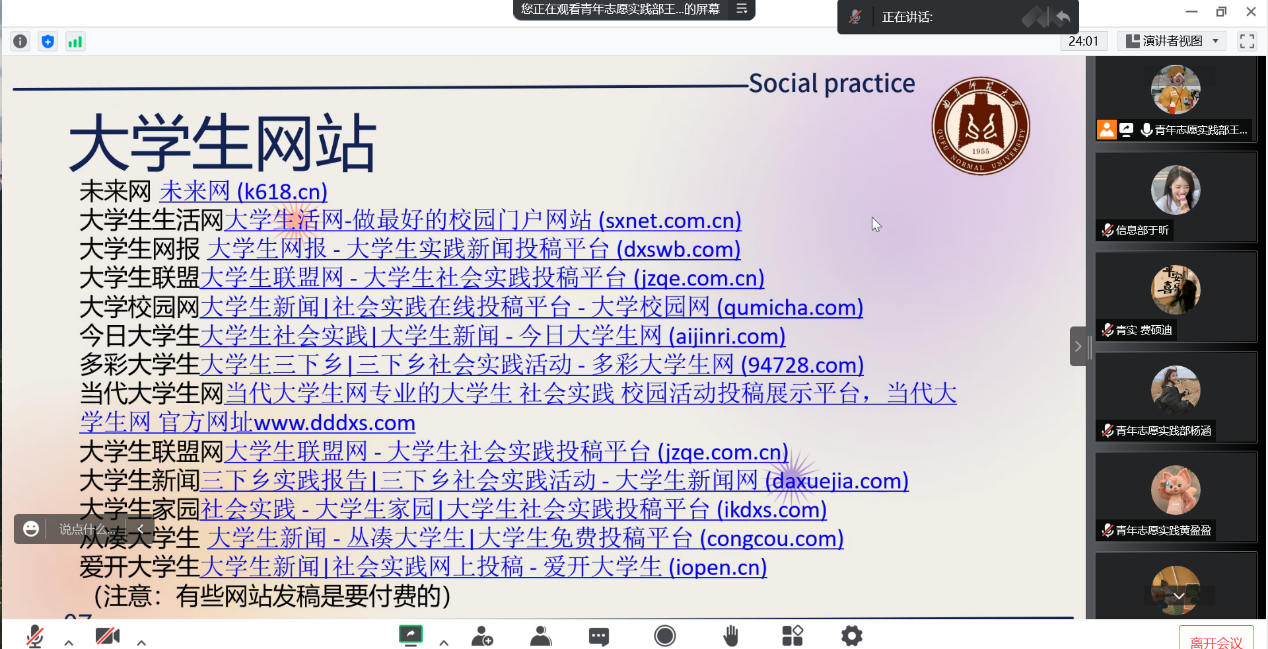Open the screen-share banner menu icon
The height and width of the screenshot is (649, 1268).
(x=741, y=9)
